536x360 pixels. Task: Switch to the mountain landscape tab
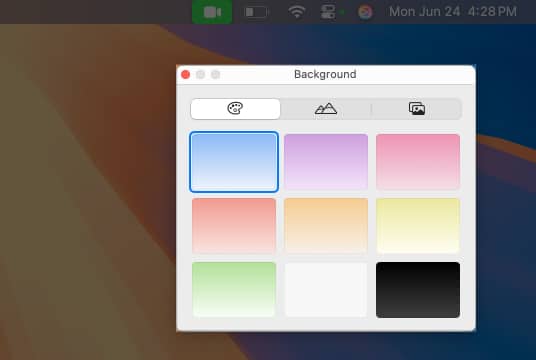click(x=325, y=109)
